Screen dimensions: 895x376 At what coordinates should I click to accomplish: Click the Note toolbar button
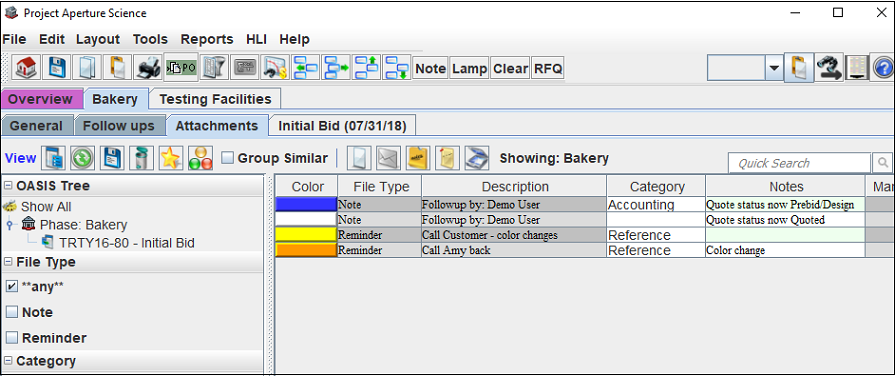[430, 68]
